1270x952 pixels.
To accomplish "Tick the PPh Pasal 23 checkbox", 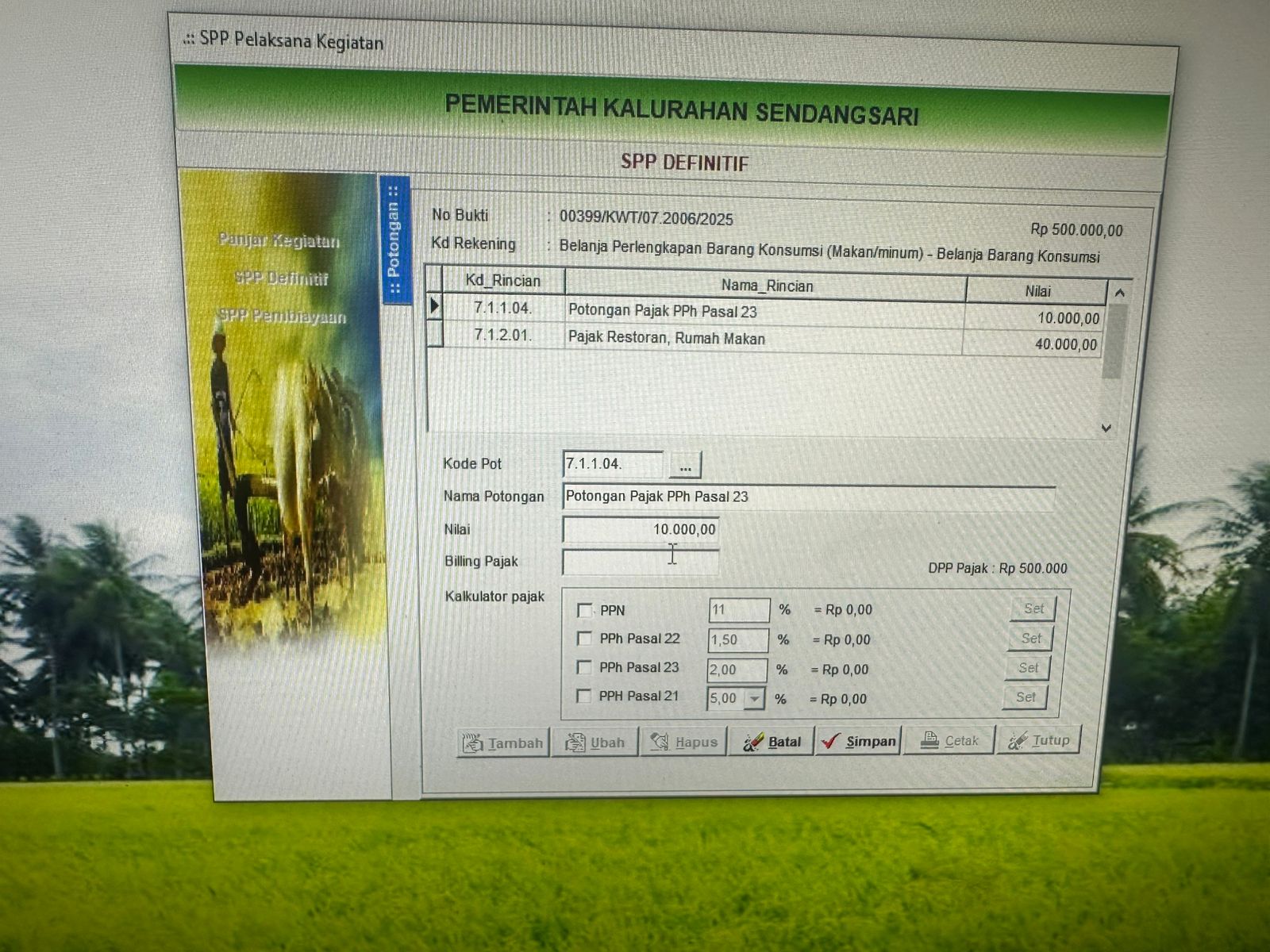I will pyautogui.click(x=583, y=667).
